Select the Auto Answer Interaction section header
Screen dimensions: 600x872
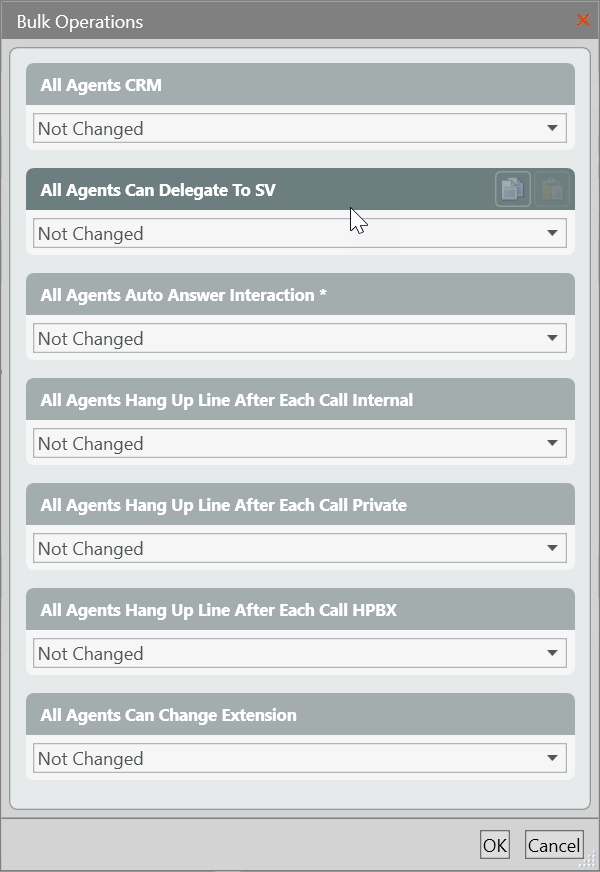click(x=300, y=295)
